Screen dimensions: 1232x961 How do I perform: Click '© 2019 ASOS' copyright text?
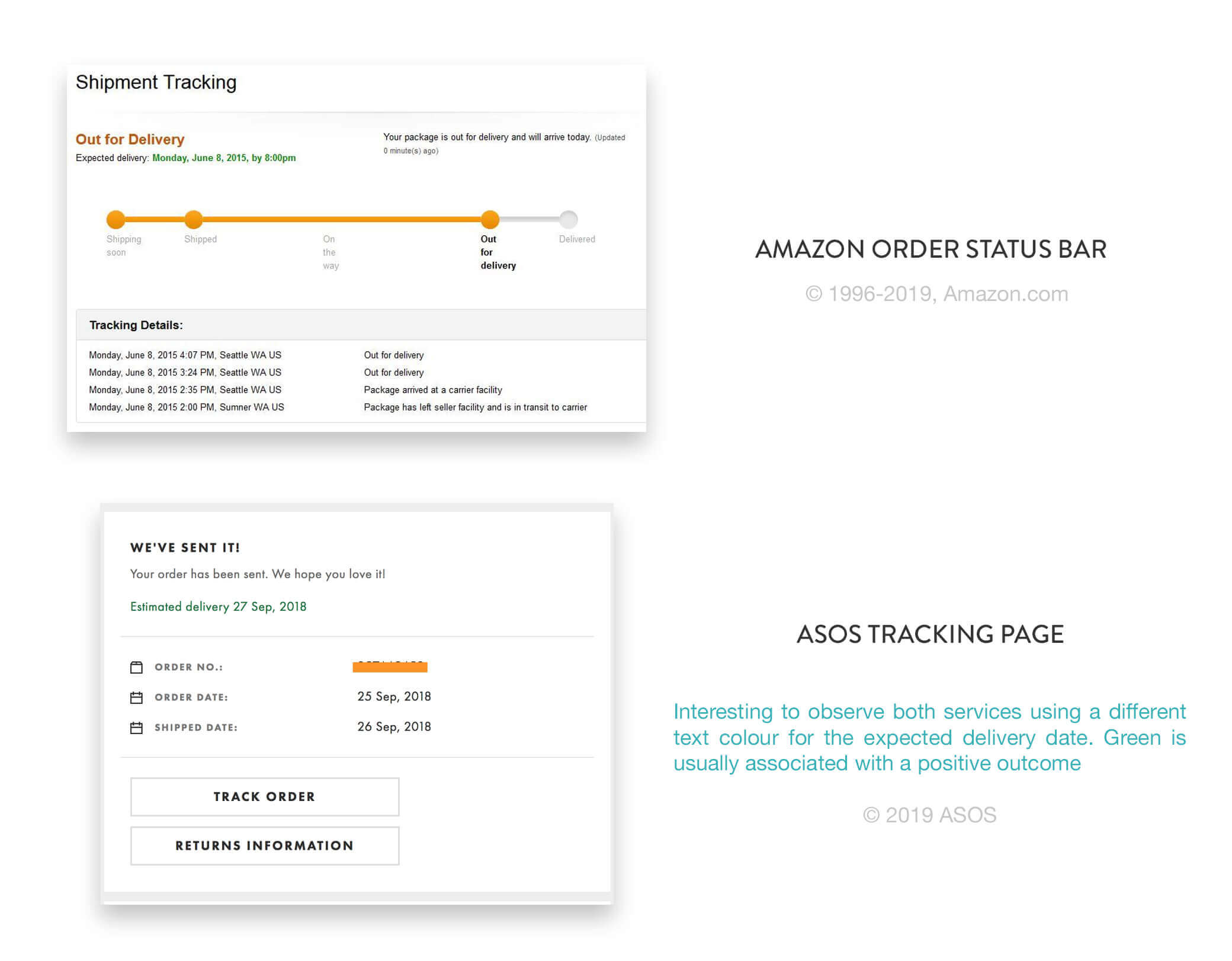[929, 815]
